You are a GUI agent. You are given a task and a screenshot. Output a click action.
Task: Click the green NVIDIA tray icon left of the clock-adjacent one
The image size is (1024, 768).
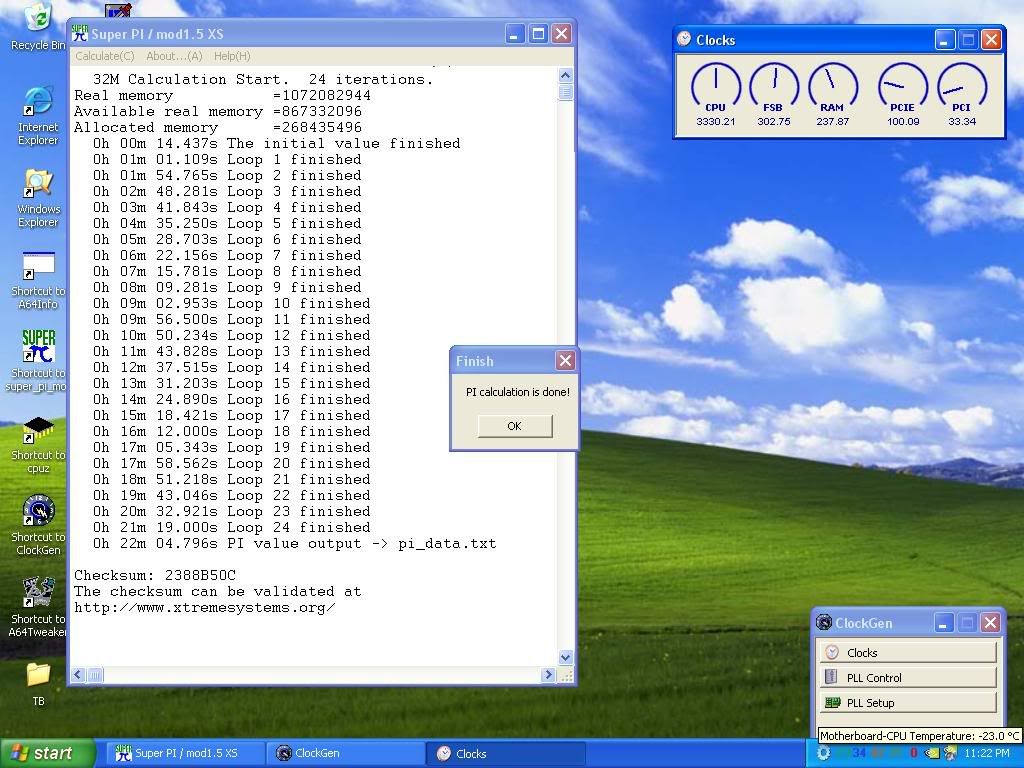pyautogui.click(x=931, y=753)
